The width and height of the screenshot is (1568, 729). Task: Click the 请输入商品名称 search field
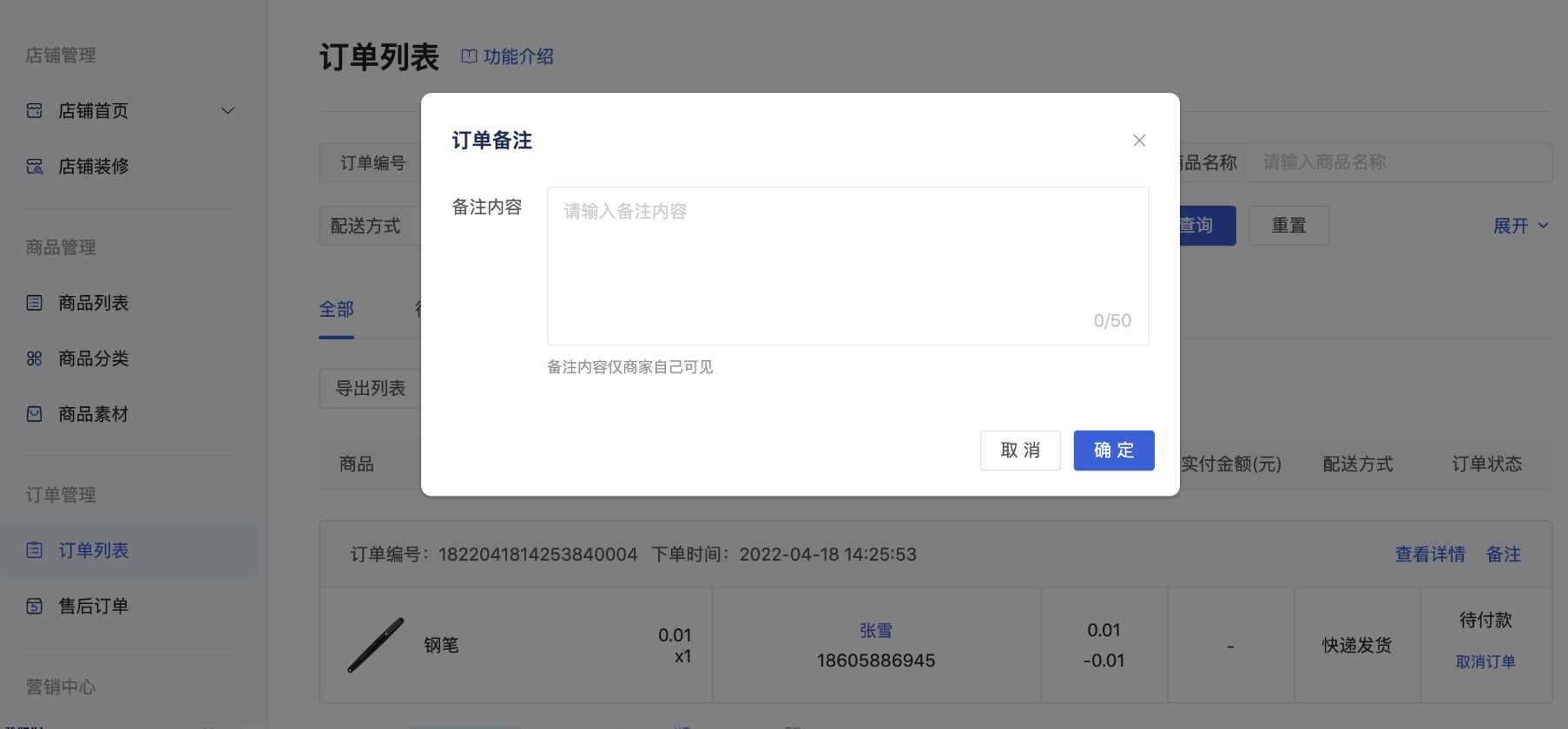click(1399, 162)
